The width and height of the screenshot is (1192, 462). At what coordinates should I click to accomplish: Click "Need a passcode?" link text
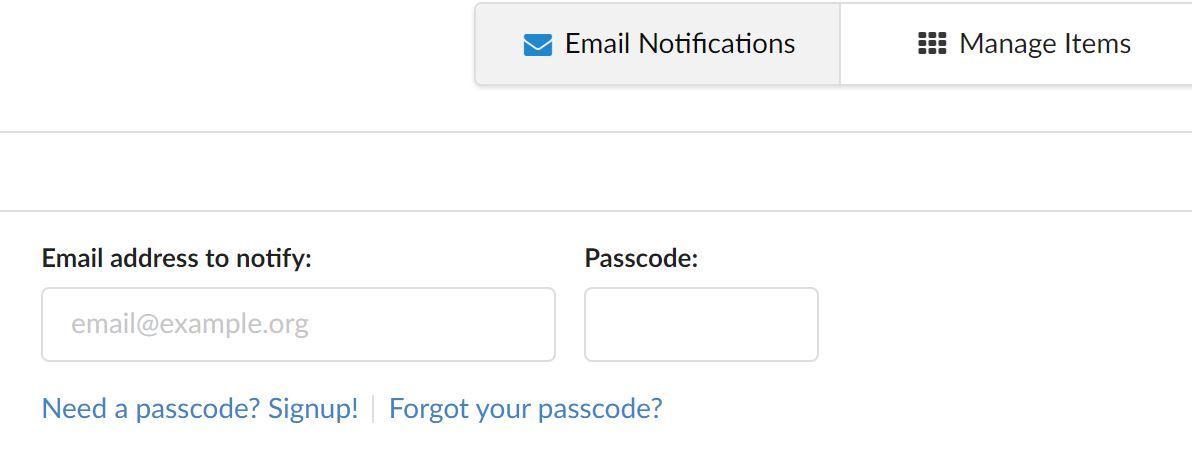click(x=152, y=408)
